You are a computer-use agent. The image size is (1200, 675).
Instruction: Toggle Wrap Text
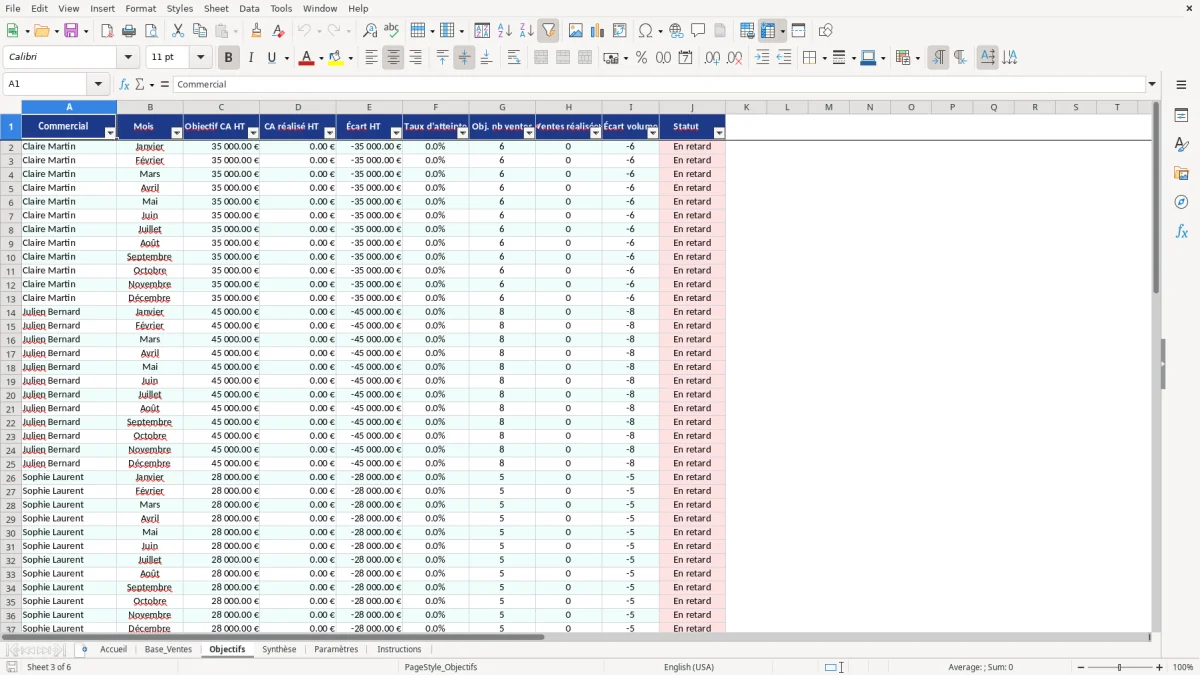pos(514,58)
